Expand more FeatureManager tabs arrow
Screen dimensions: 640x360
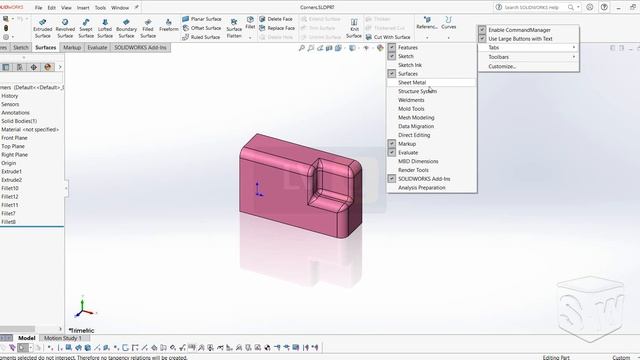[60, 67]
